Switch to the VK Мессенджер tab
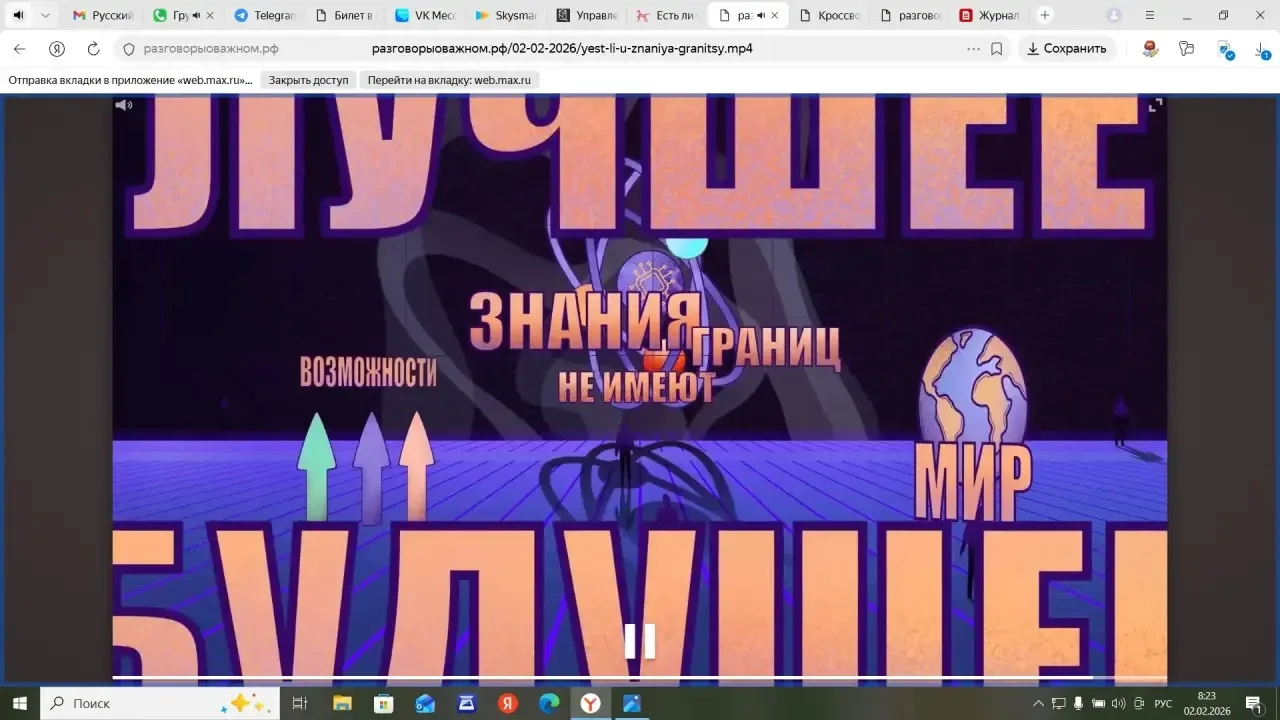Image resolution: width=1280 pixels, height=720 pixels. (425, 15)
